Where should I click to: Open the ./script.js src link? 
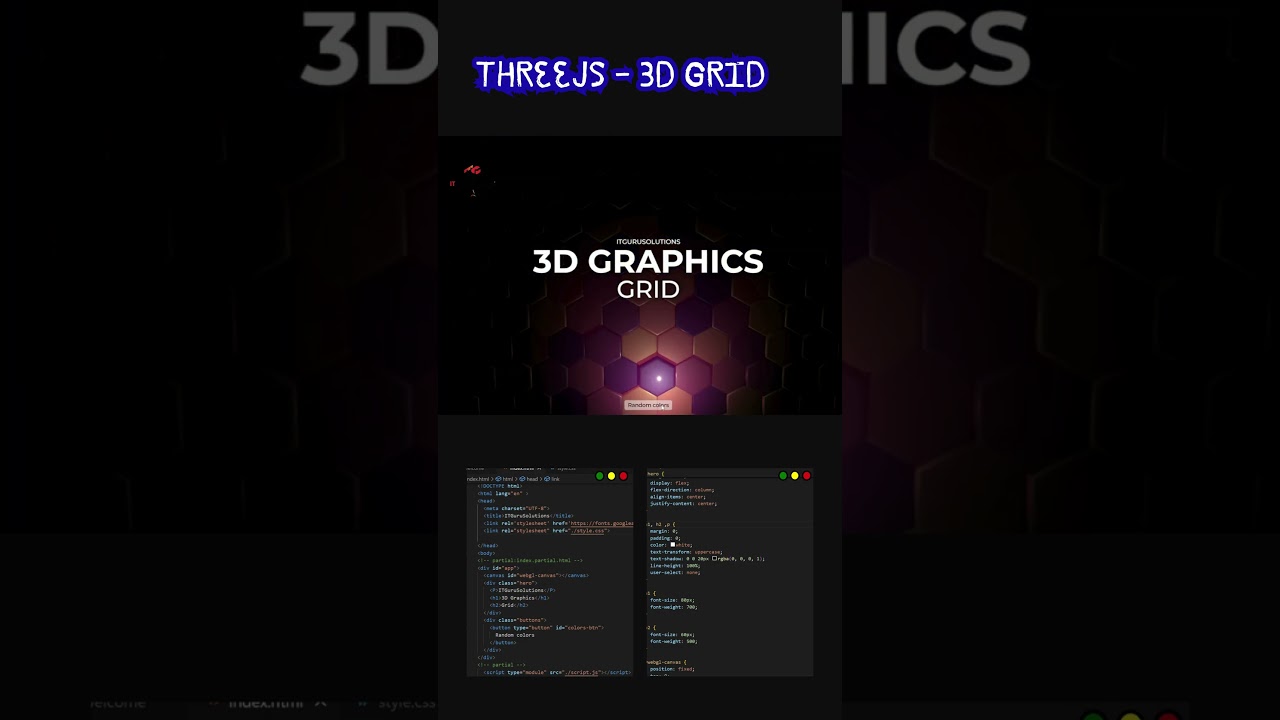(582, 673)
